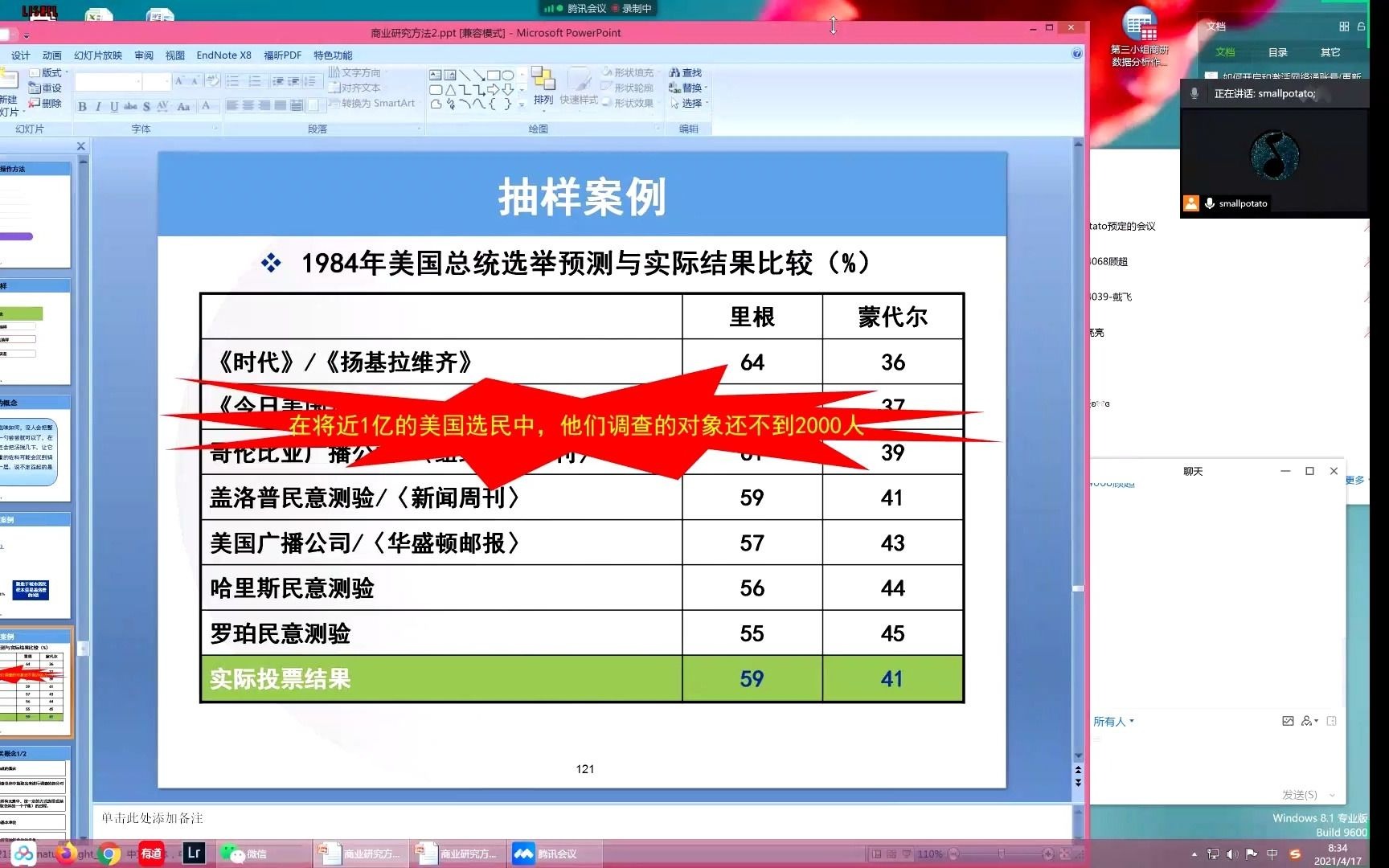Click the volume speaker icon in system tray
Image resolution: width=1389 pixels, height=868 pixels.
click(1232, 854)
